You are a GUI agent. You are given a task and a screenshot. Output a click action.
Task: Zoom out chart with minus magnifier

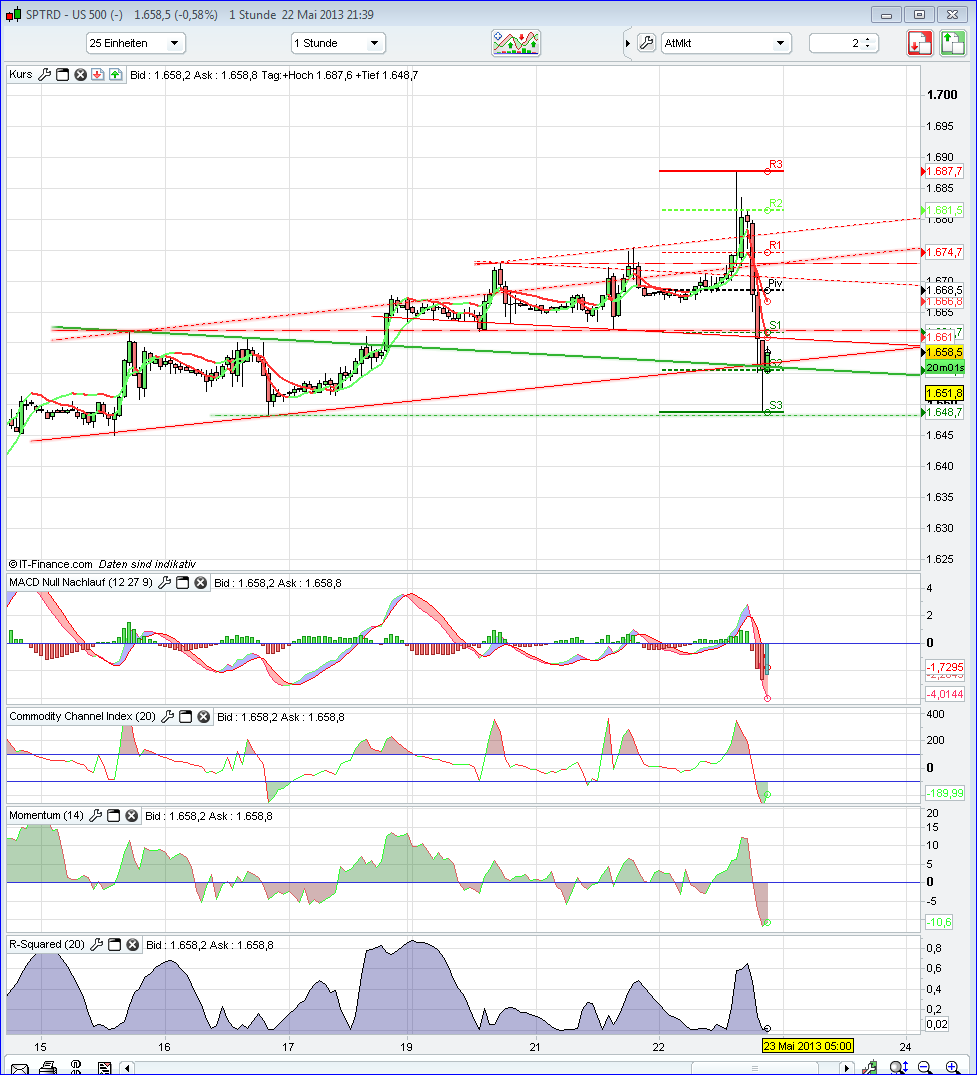[924, 1067]
